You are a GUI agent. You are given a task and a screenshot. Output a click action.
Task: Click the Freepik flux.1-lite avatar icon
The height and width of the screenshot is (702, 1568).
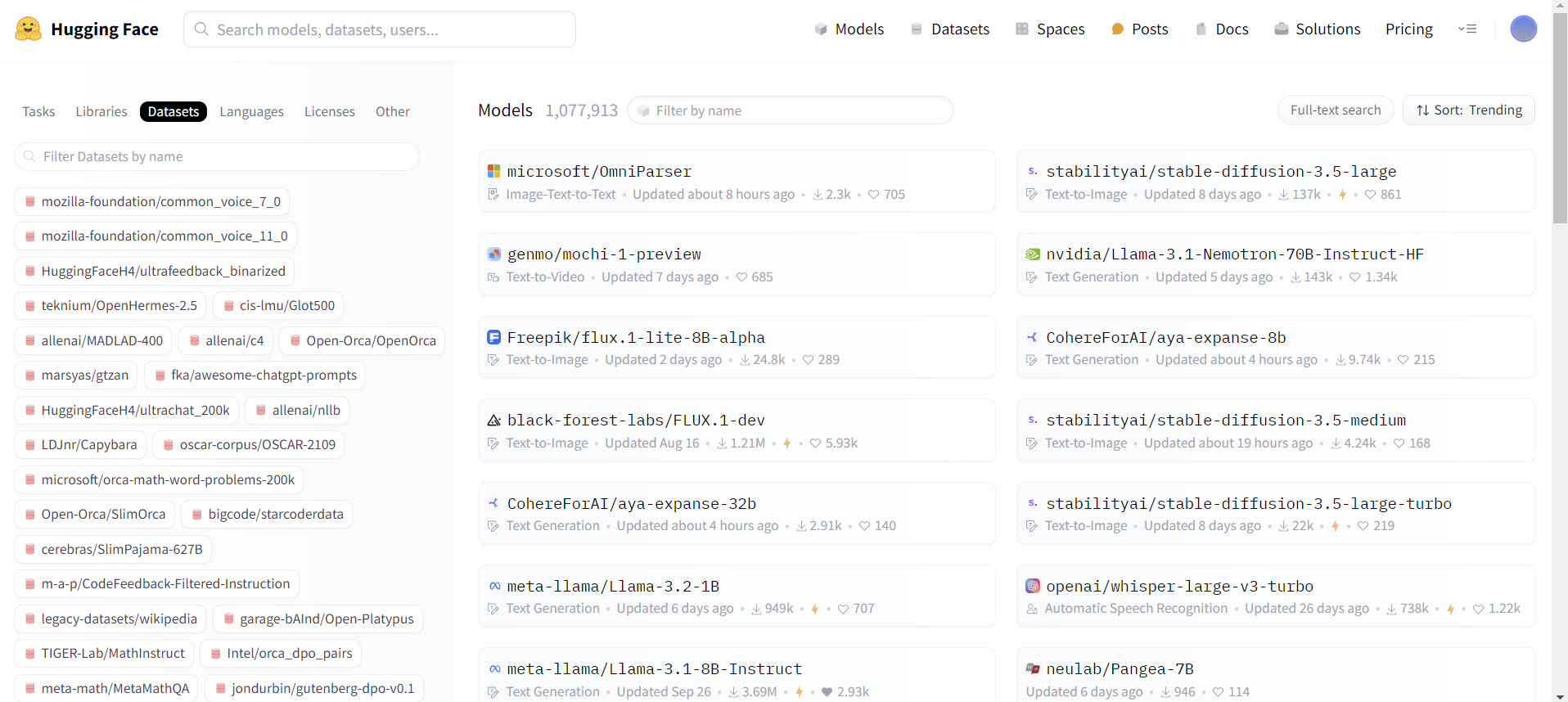coord(493,337)
